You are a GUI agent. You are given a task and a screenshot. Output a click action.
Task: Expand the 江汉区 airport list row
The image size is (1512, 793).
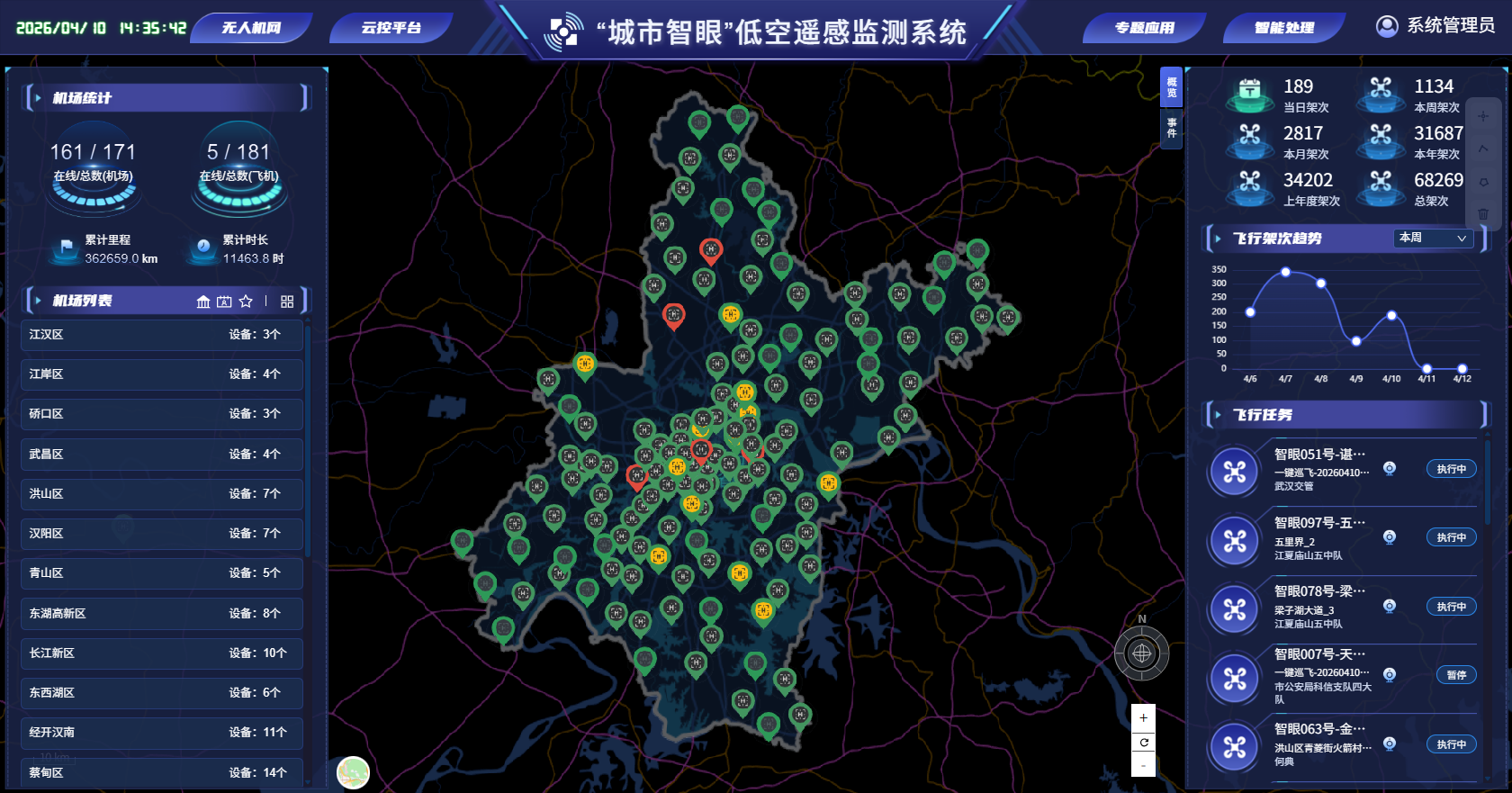pyautogui.click(x=162, y=335)
